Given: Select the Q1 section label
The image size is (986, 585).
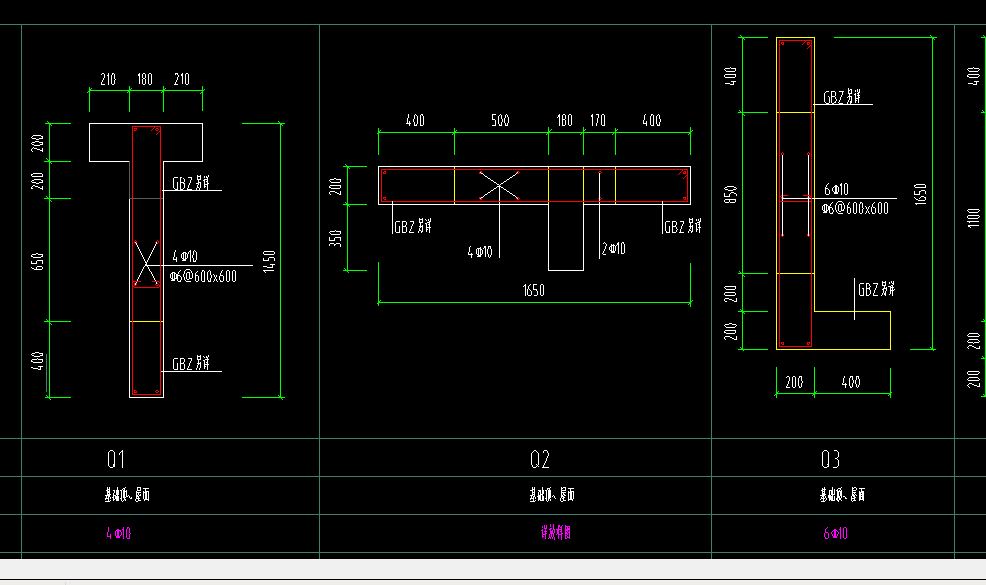Looking at the screenshot, I should point(116,459).
